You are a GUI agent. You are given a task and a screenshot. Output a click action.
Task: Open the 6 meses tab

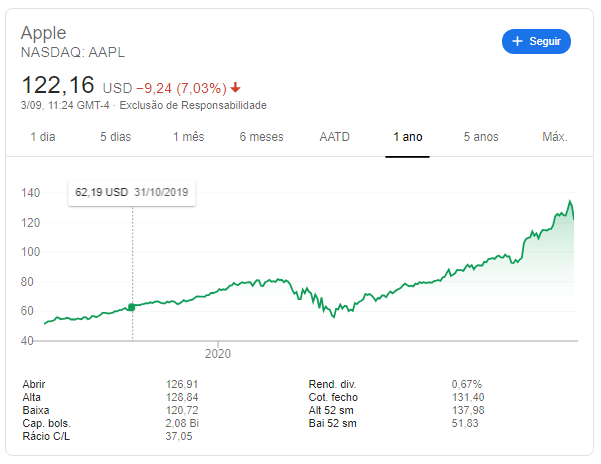261,137
